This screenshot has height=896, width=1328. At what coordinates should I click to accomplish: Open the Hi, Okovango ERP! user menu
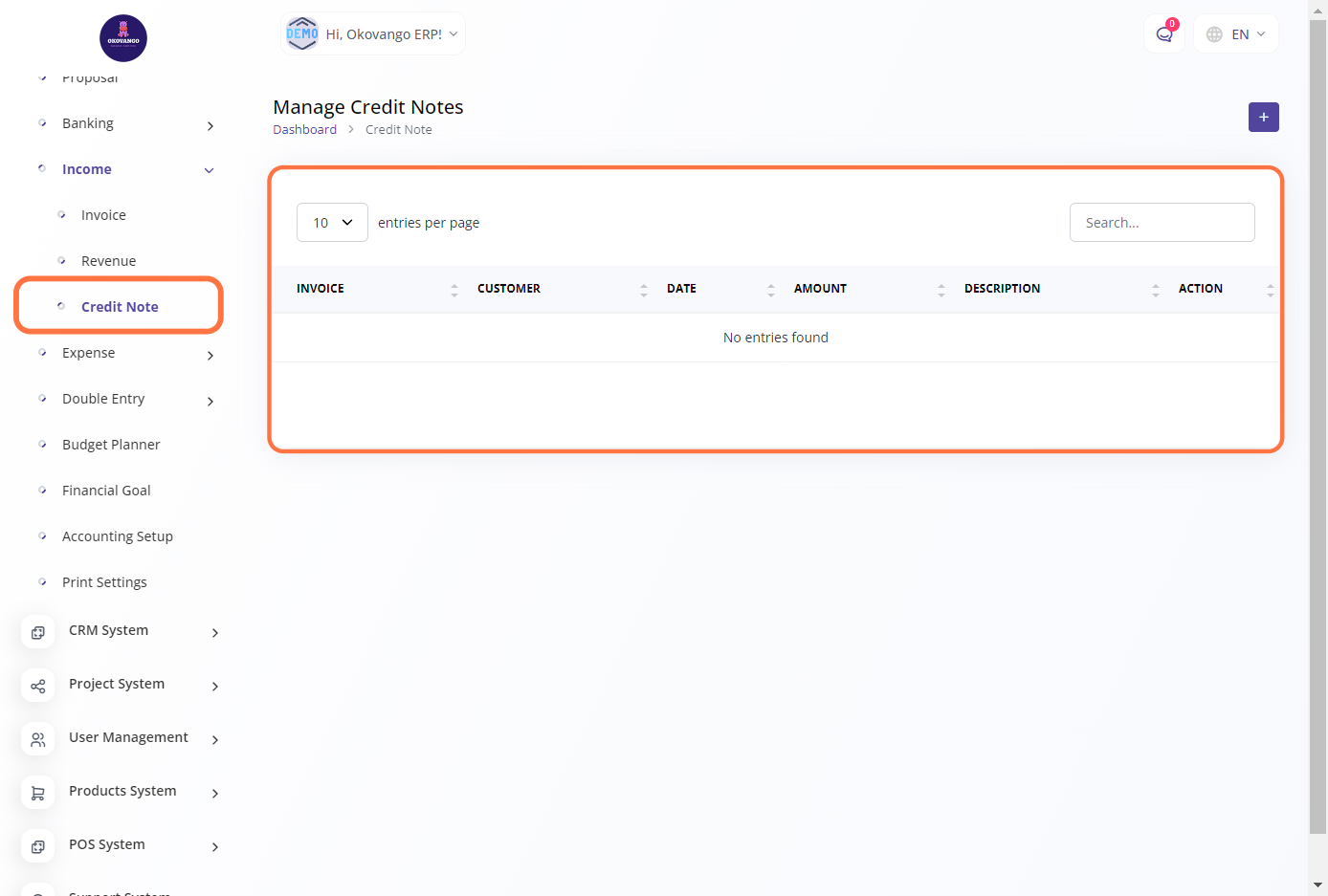click(373, 34)
